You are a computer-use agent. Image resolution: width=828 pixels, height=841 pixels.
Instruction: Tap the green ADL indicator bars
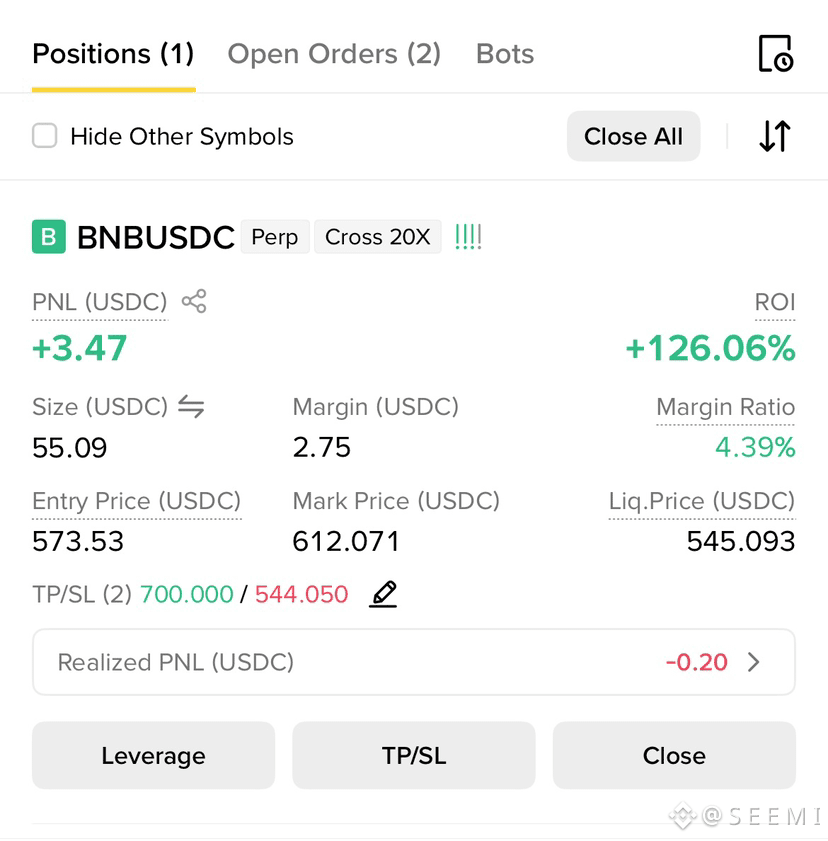coord(468,237)
